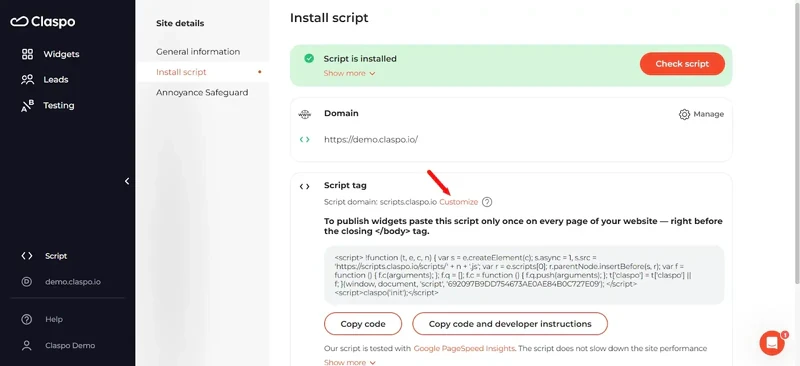Click the Claspo logo
Viewport: 800px width, 366px height.
point(42,22)
